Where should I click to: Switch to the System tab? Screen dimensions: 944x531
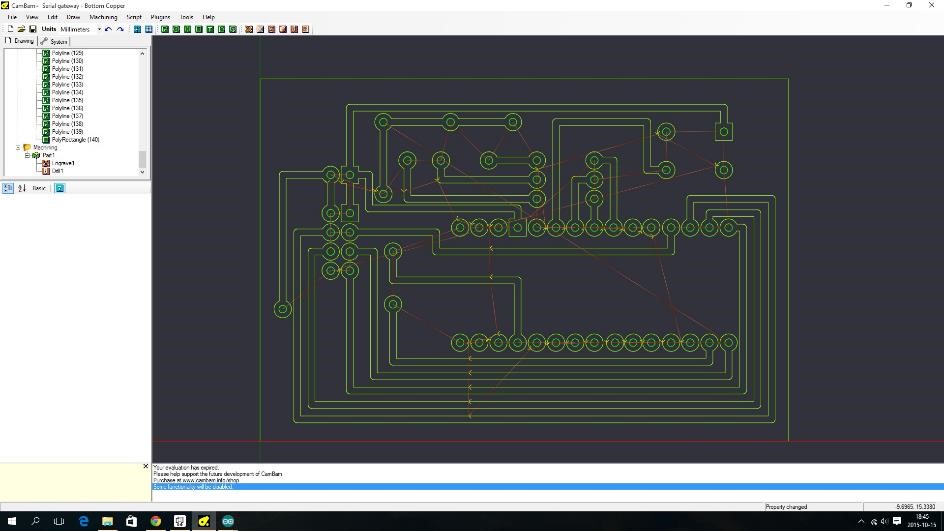[54, 42]
